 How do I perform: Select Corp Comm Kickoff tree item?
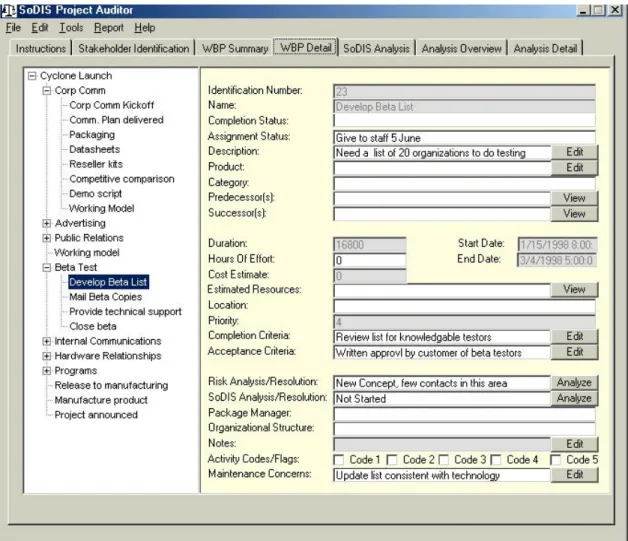tap(111, 105)
